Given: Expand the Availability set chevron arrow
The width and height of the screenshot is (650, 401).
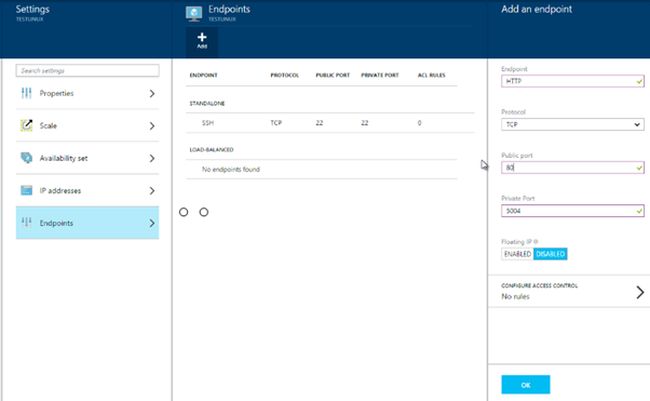Looking at the screenshot, I should click(x=152, y=158).
